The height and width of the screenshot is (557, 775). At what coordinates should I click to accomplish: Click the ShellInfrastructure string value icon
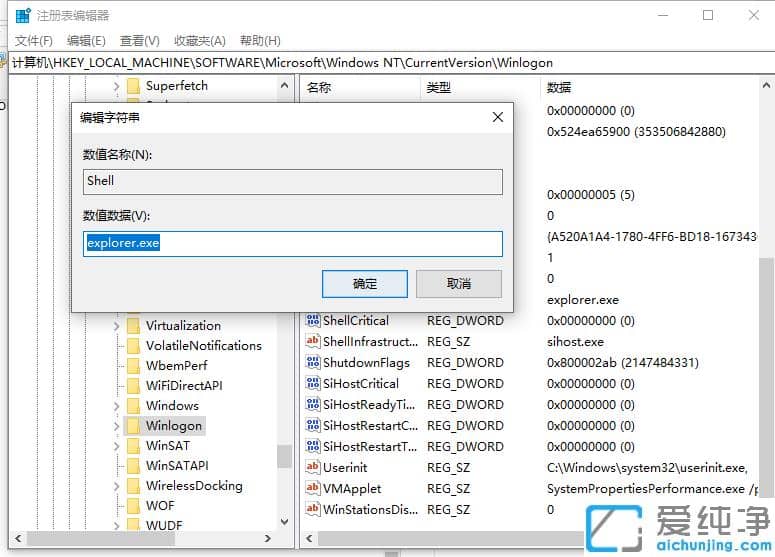pos(312,341)
